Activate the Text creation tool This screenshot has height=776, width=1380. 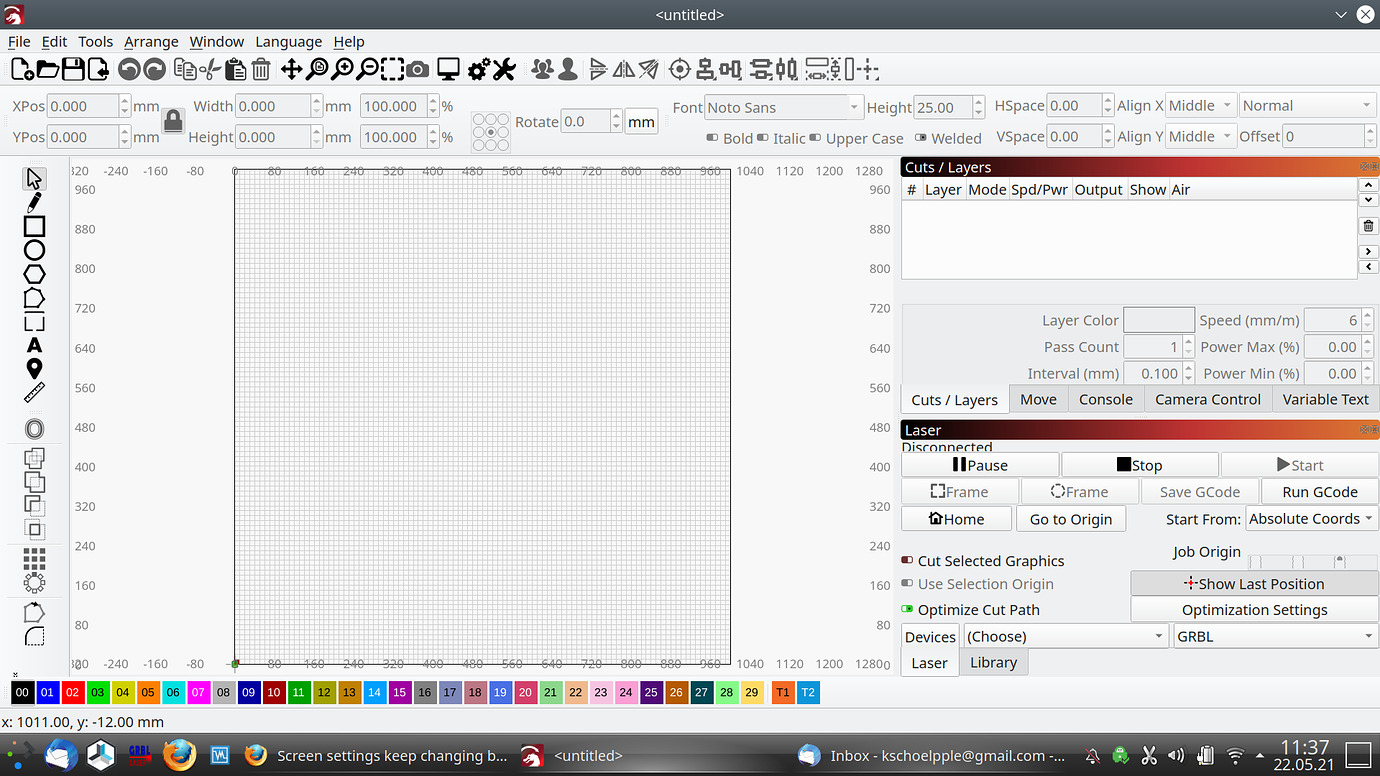pyautogui.click(x=34, y=345)
